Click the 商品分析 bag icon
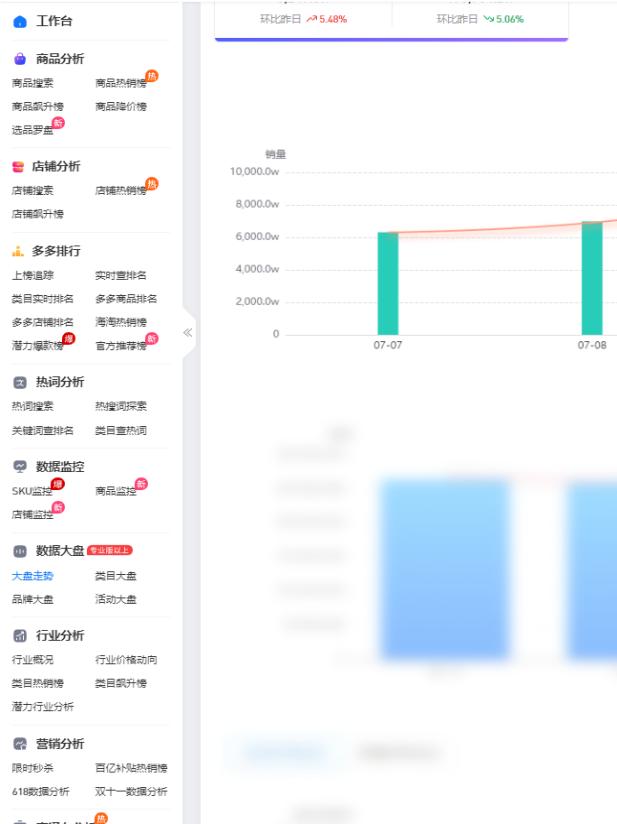 pos(20,59)
